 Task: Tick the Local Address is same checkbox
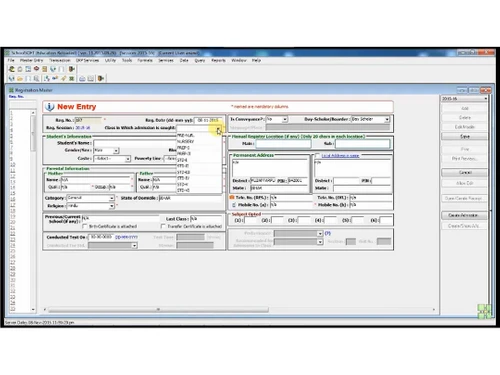[x=317, y=155]
